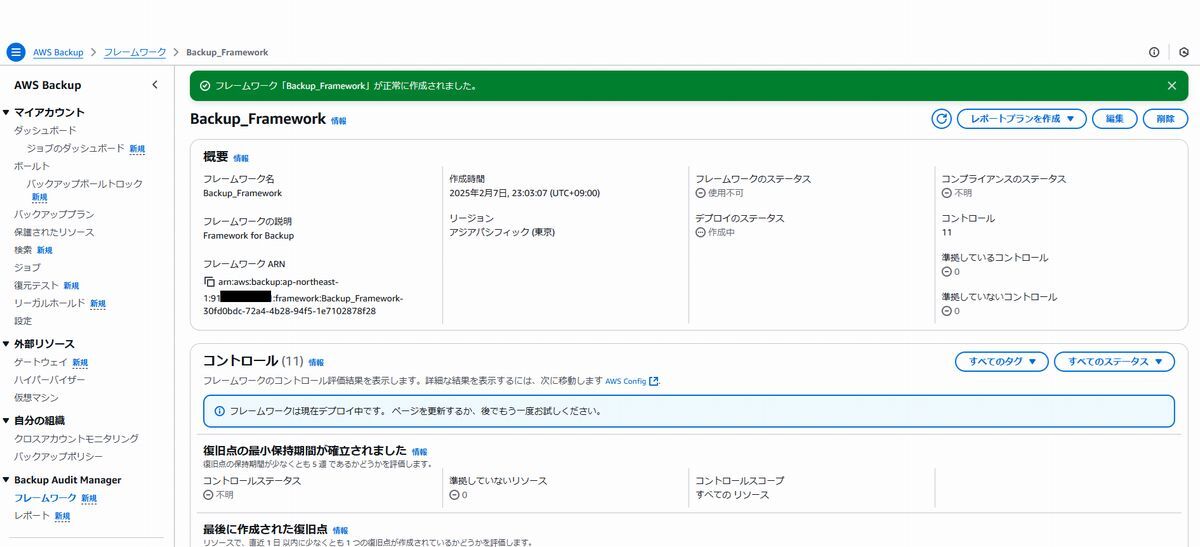This screenshot has height=547, width=1200.
Task: Click the 編集 button
Action: coord(1114,119)
